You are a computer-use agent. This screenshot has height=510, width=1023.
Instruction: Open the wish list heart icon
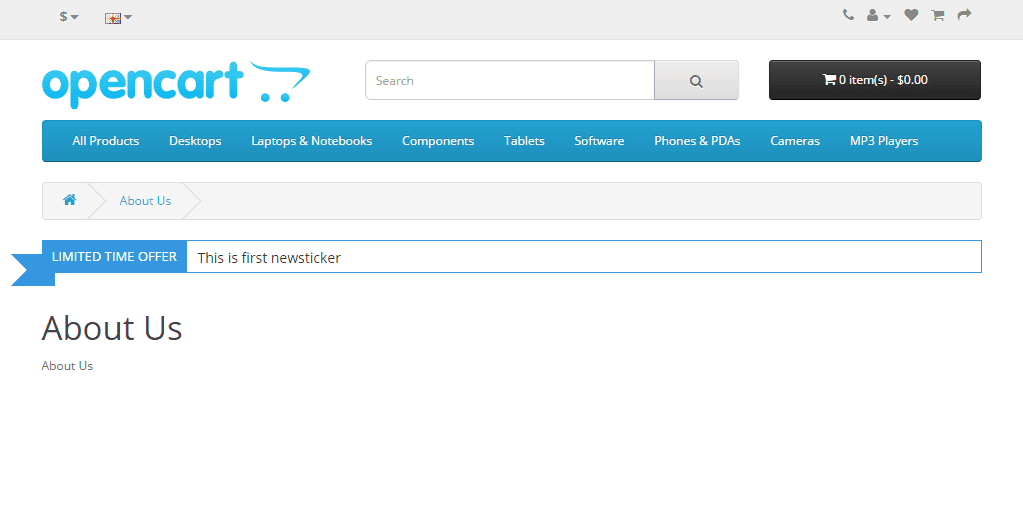tap(911, 15)
